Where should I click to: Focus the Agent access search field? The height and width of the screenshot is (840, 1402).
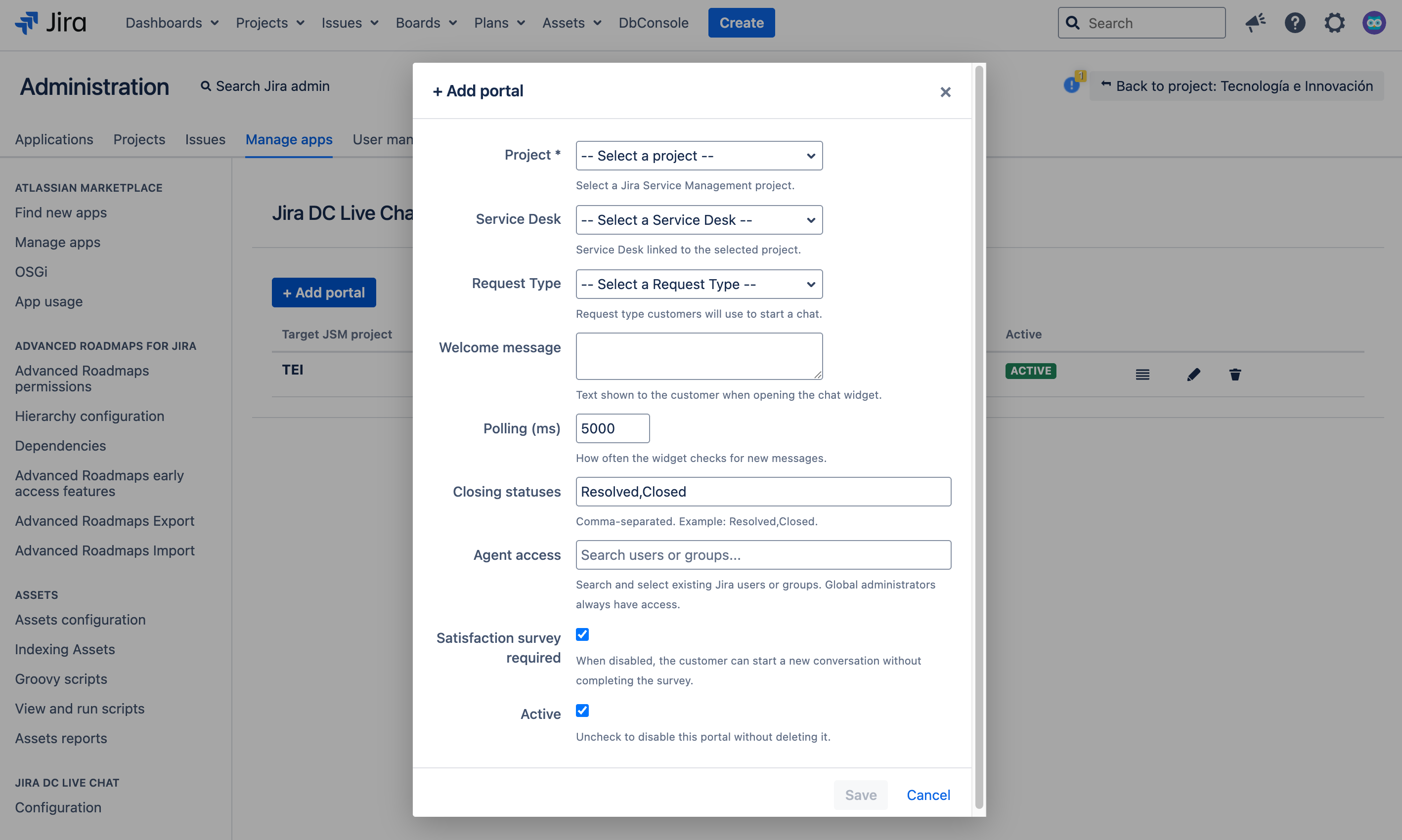[x=763, y=555]
